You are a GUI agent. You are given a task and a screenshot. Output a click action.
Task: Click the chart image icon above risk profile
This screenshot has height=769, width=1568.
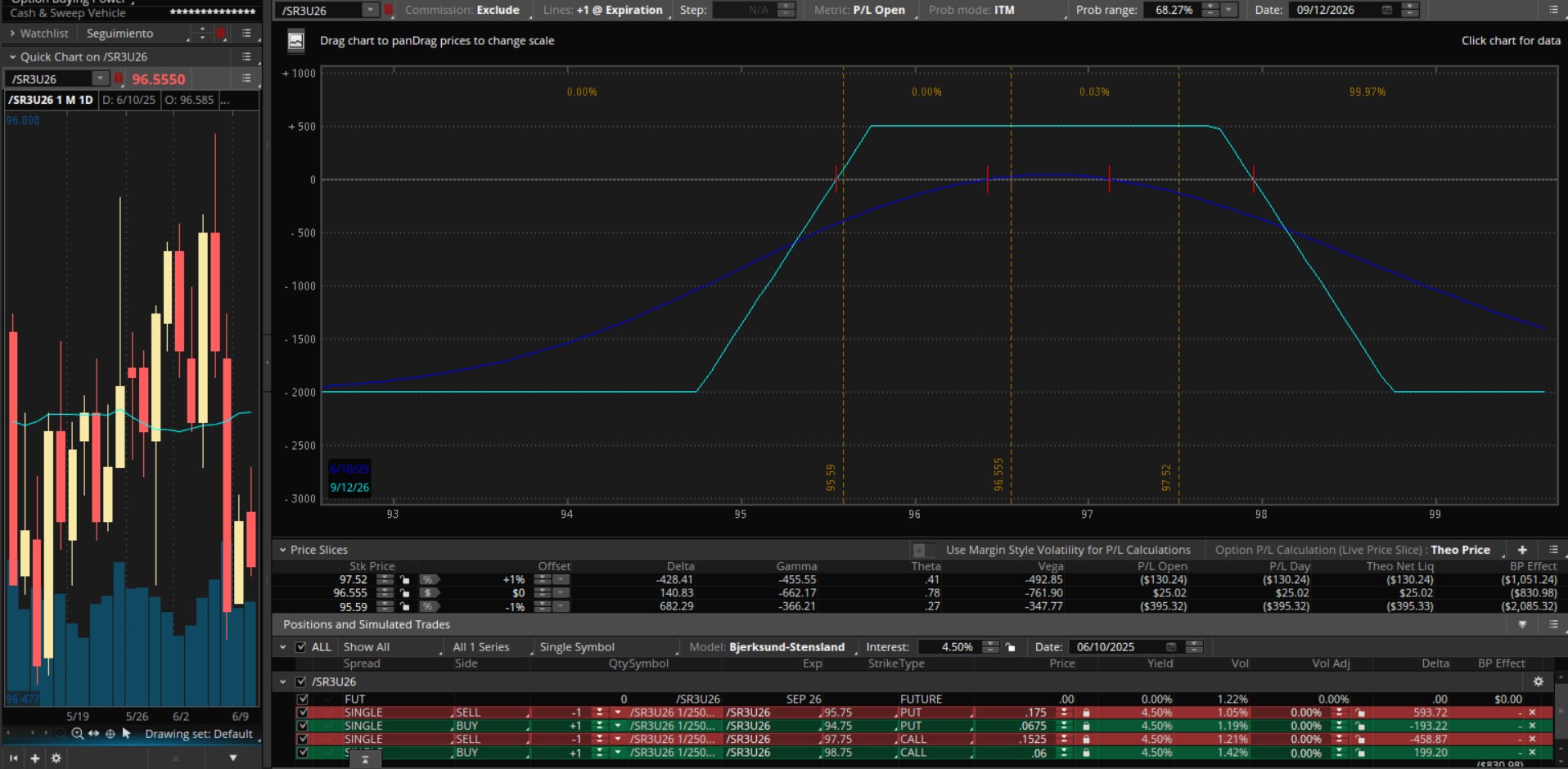pyautogui.click(x=296, y=41)
